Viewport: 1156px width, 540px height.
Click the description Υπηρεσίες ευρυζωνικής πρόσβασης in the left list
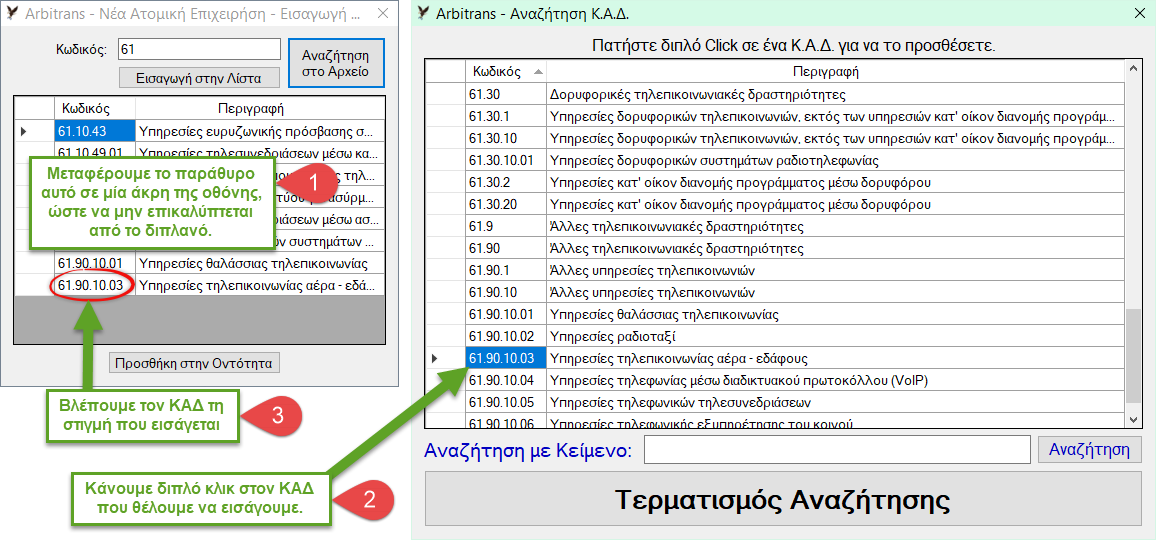[x=260, y=131]
